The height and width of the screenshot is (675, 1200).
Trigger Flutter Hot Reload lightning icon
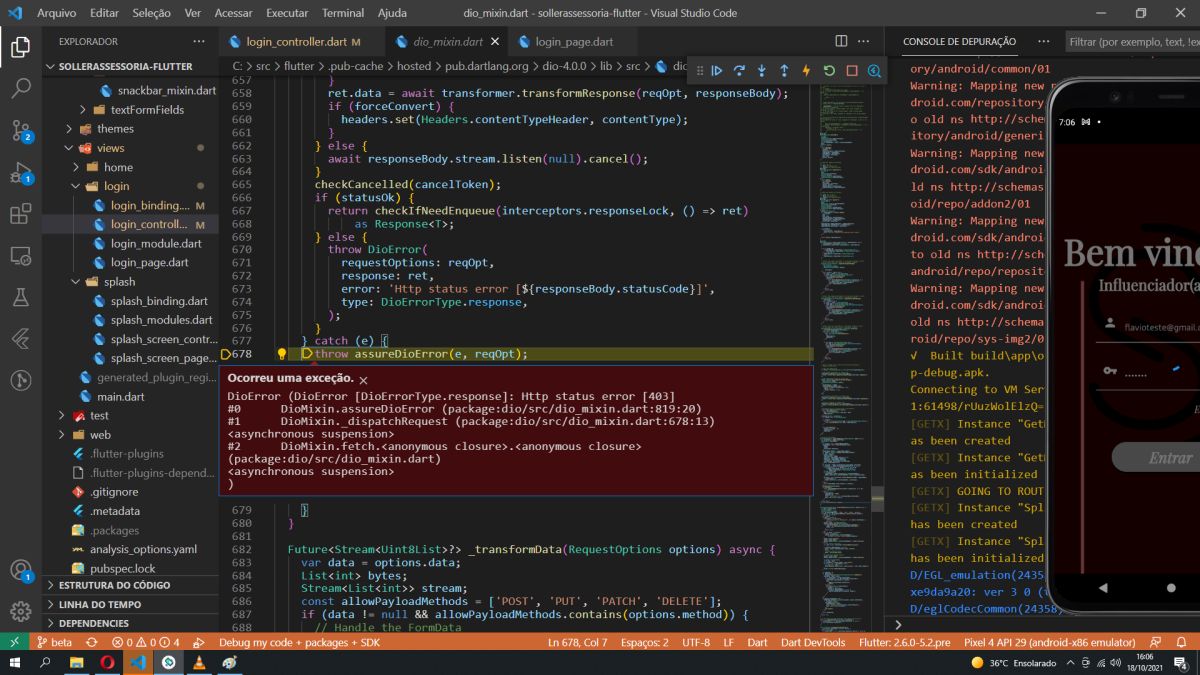[806, 71]
